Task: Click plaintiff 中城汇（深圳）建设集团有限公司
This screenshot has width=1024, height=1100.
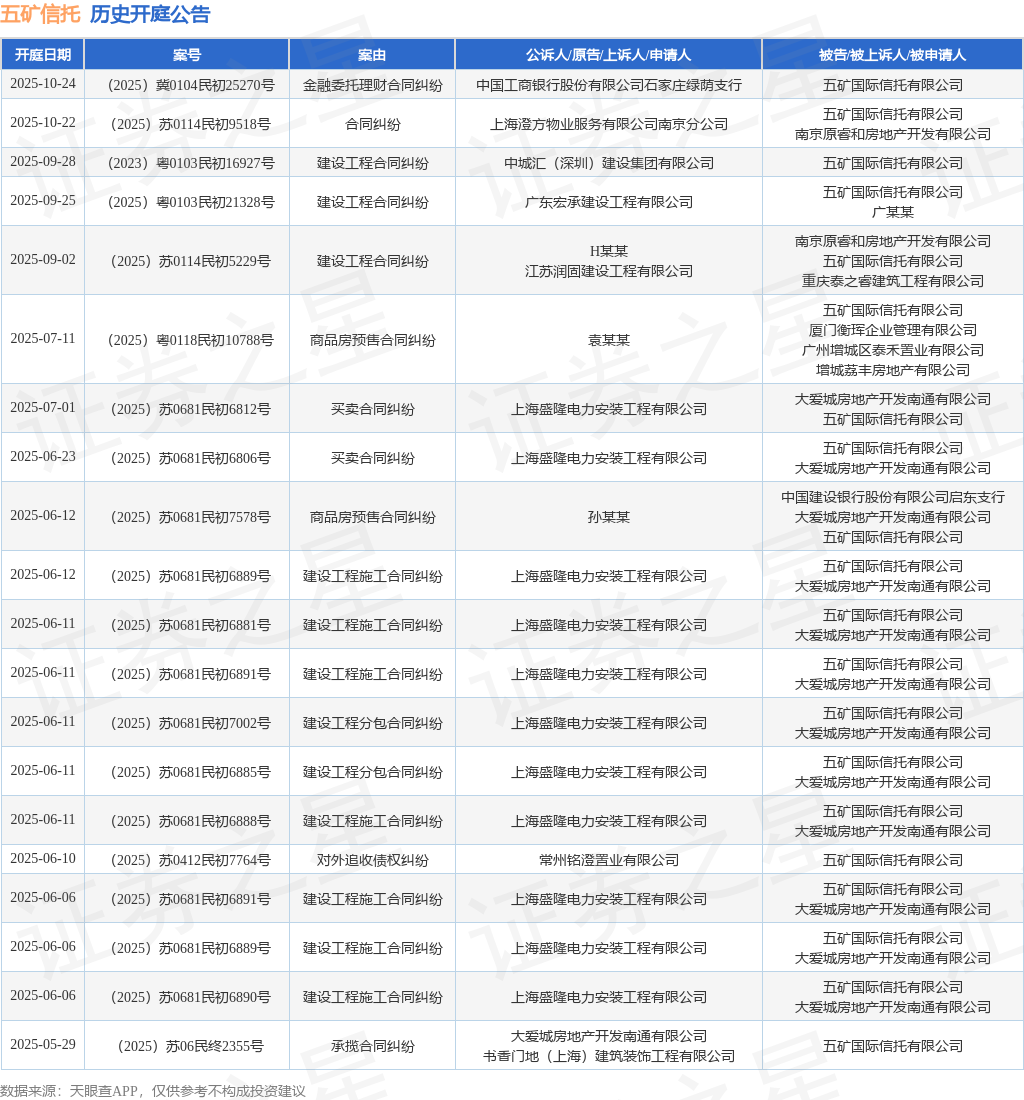Action: 609,163
